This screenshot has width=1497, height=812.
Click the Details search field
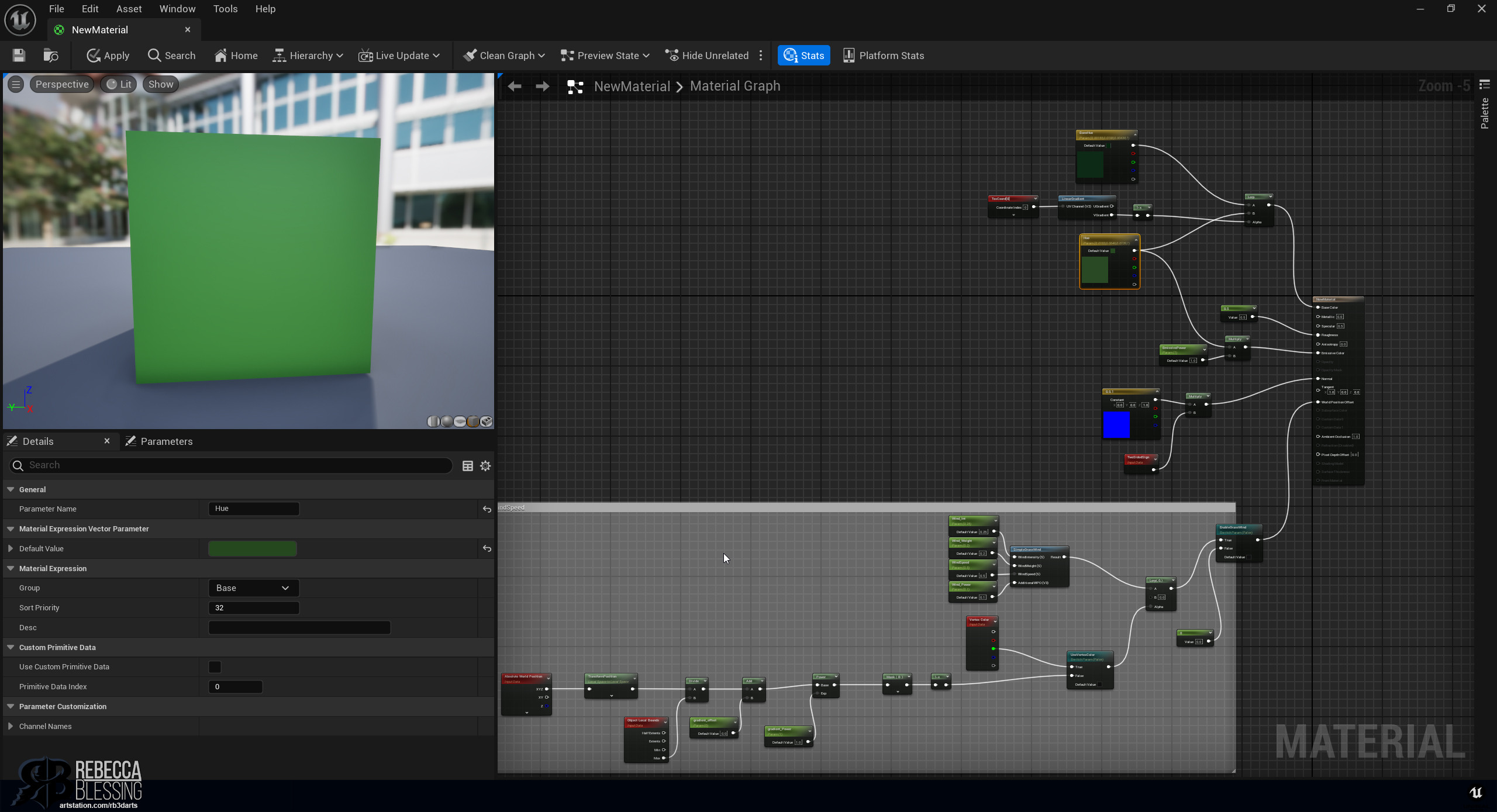(x=232, y=465)
